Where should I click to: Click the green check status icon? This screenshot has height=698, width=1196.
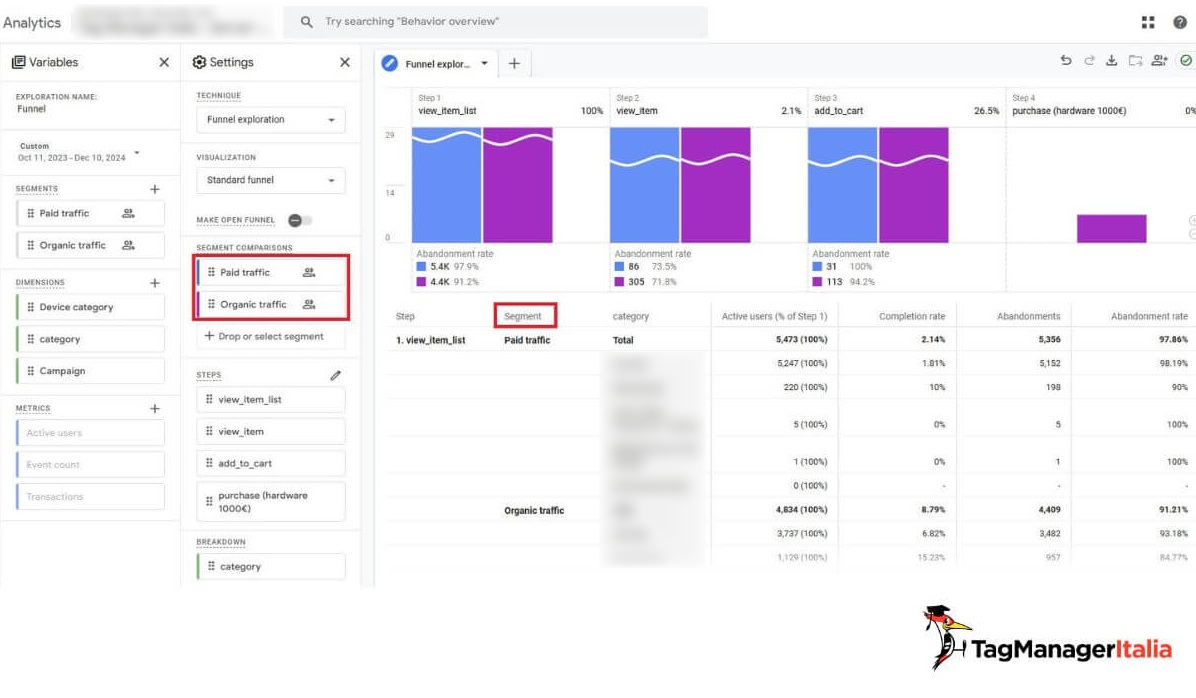[x=1186, y=61]
